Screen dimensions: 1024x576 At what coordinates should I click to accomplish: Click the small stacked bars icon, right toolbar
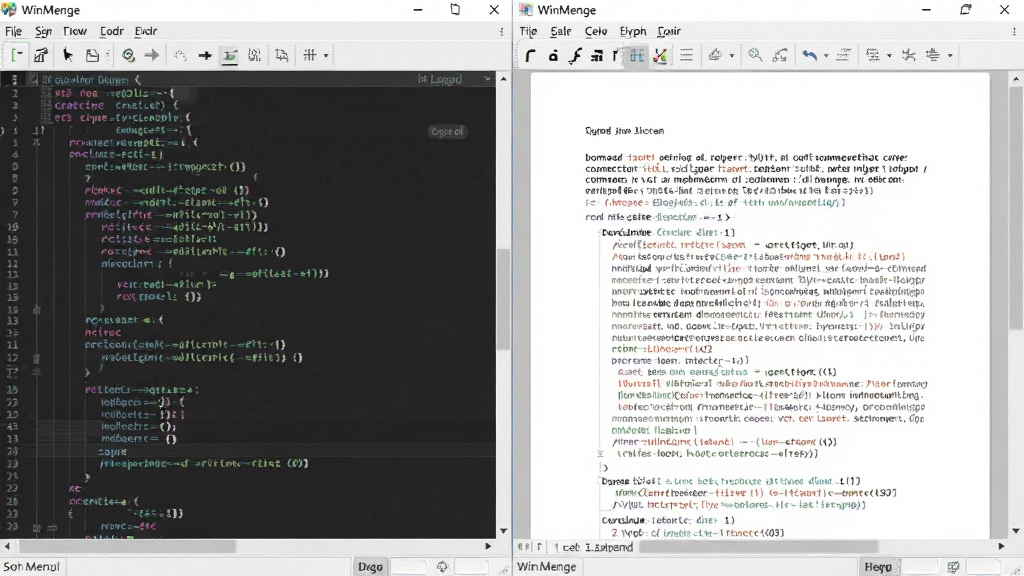point(596,56)
